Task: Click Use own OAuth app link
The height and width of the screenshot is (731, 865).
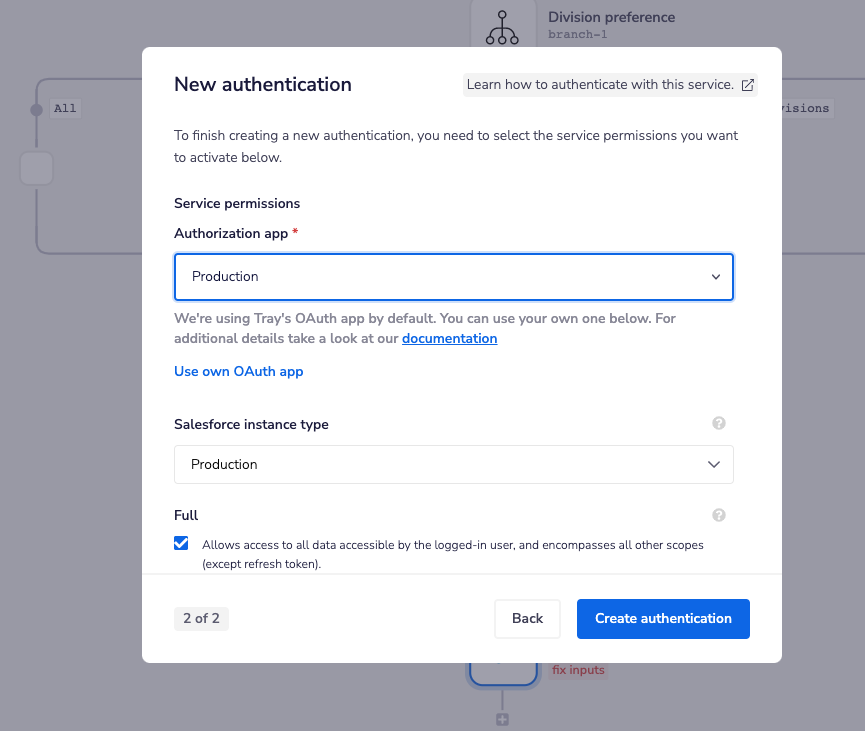Action: pos(239,371)
